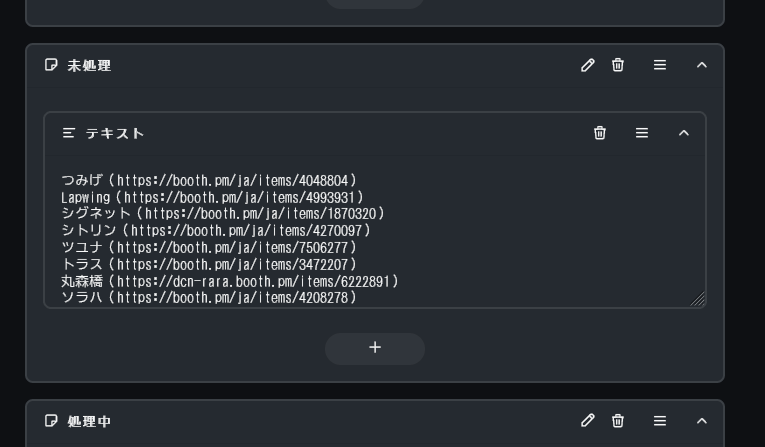Edit the 処理中 section title with pencil icon

click(x=588, y=421)
